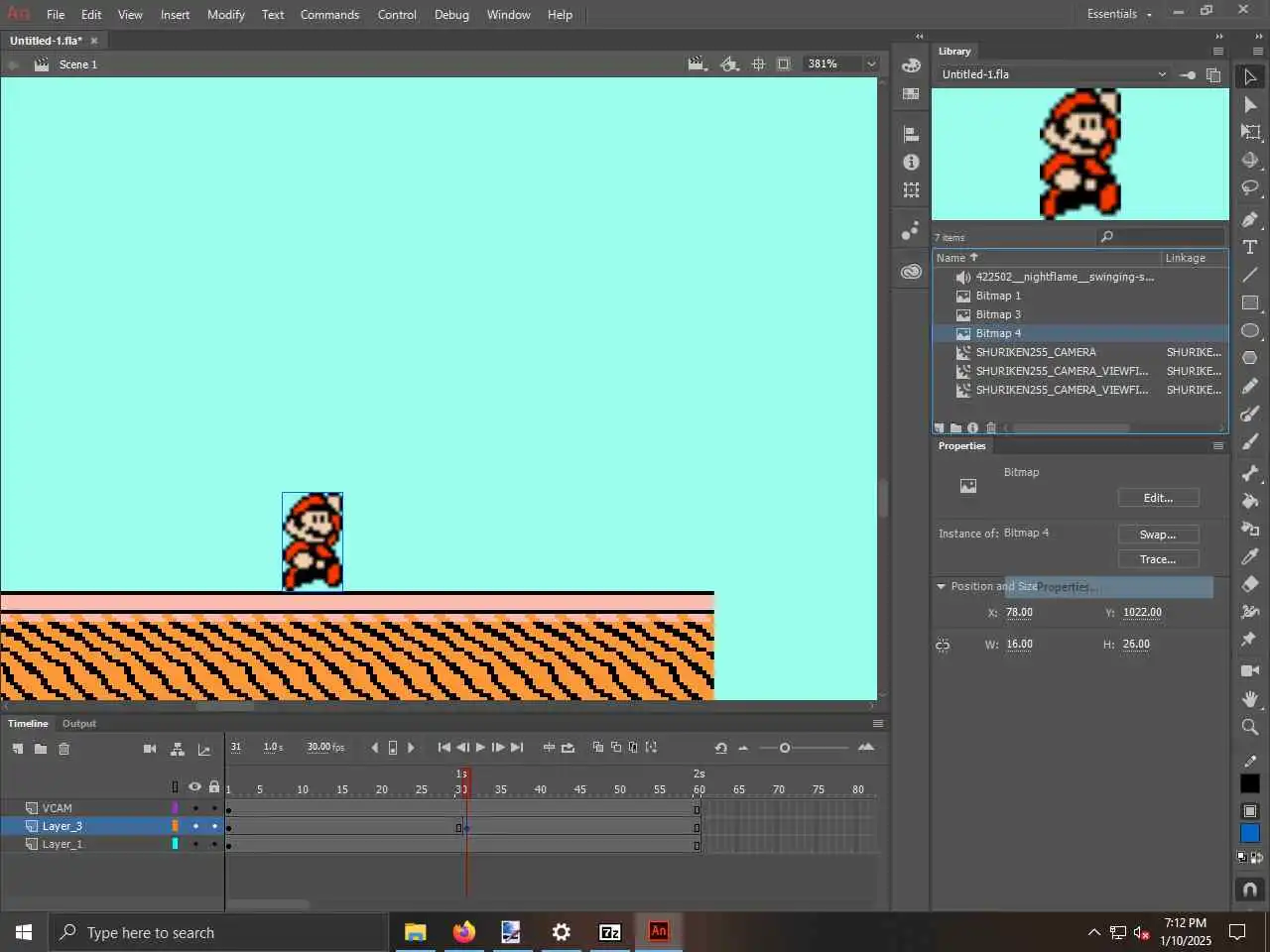Adjust the timeline zoom slider handle
This screenshot has width=1270, height=952.
click(x=785, y=748)
